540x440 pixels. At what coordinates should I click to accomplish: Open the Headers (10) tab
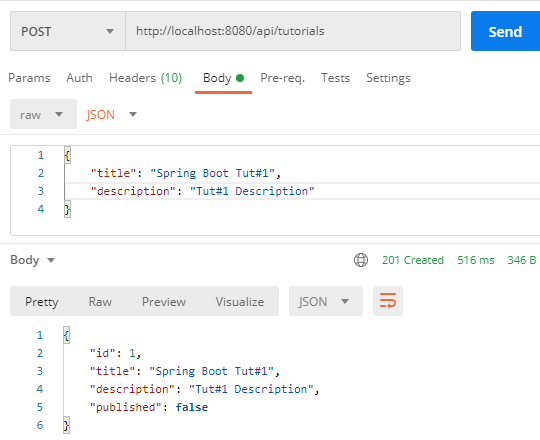[x=145, y=78]
